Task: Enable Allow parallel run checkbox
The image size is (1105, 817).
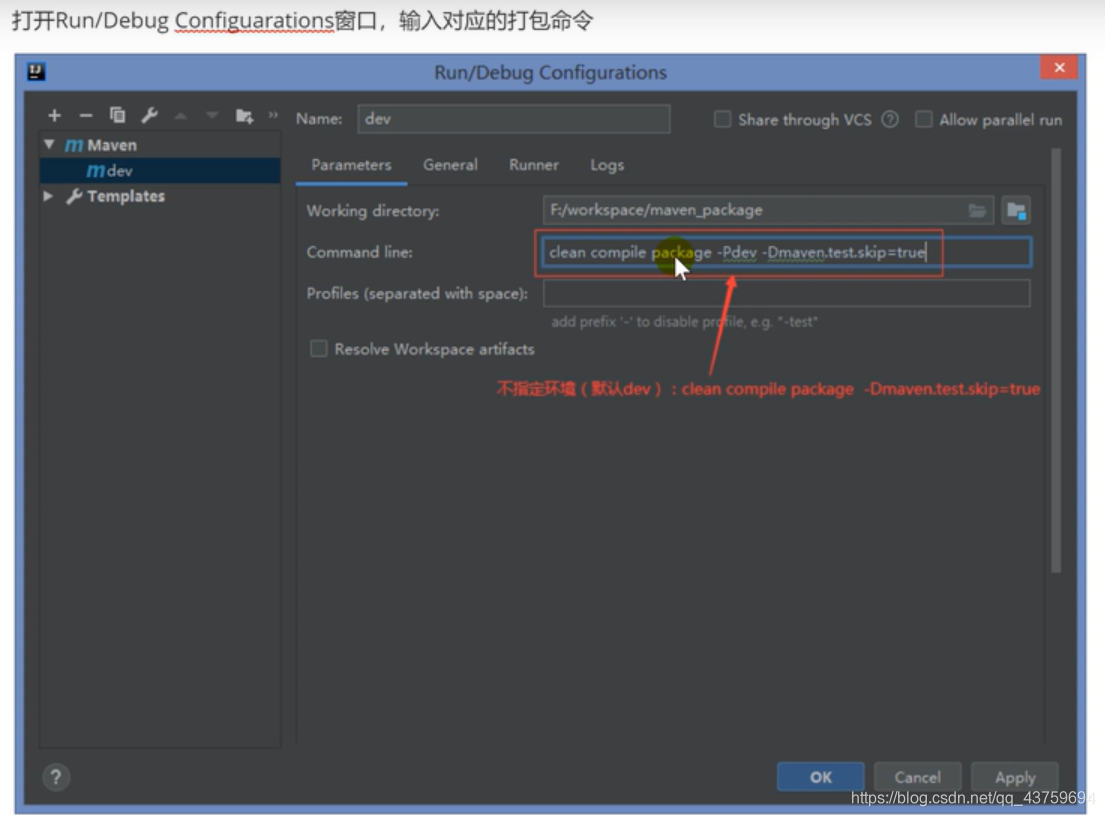Action: pyautogui.click(x=923, y=119)
